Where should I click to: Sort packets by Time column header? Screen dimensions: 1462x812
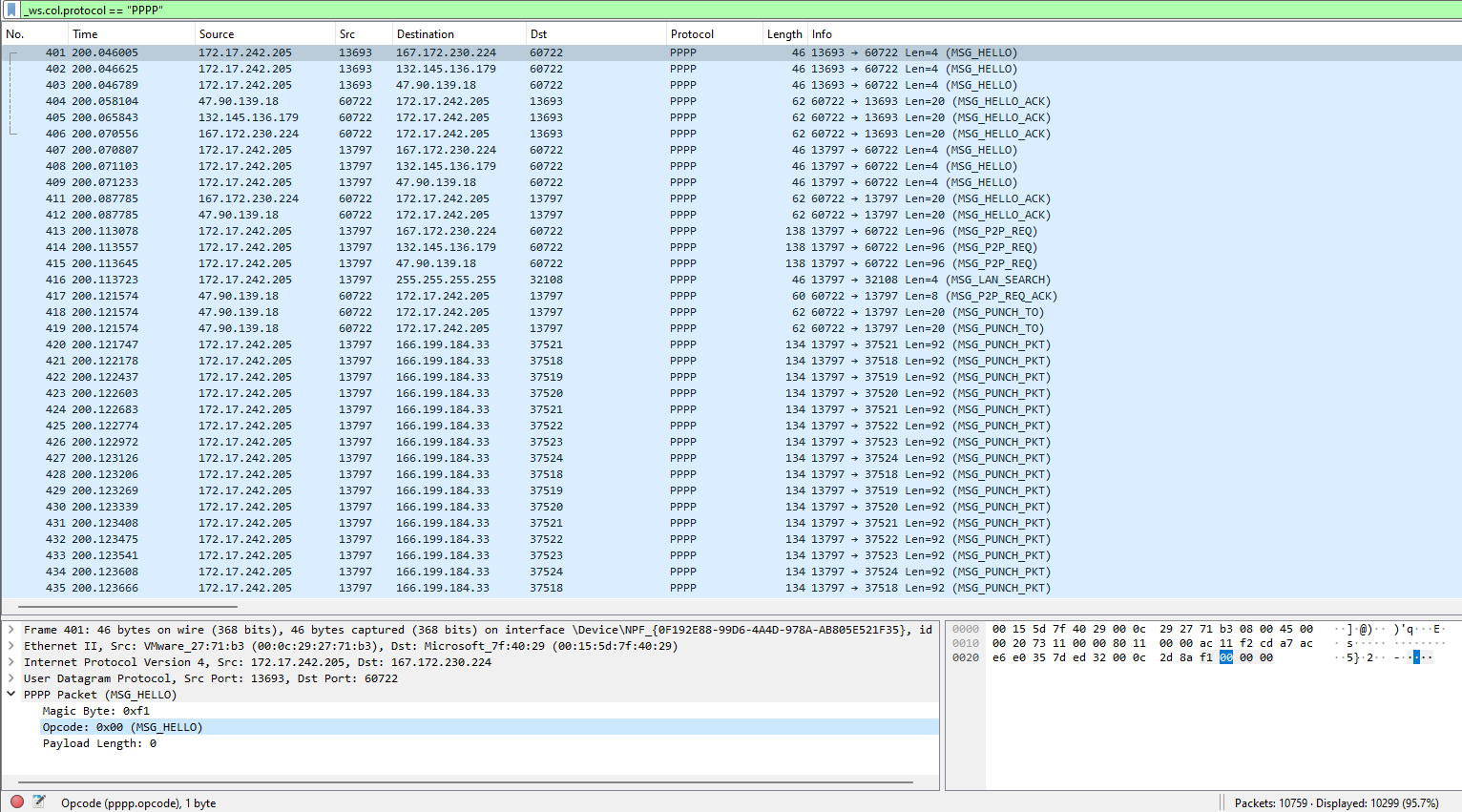tap(85, 34)
